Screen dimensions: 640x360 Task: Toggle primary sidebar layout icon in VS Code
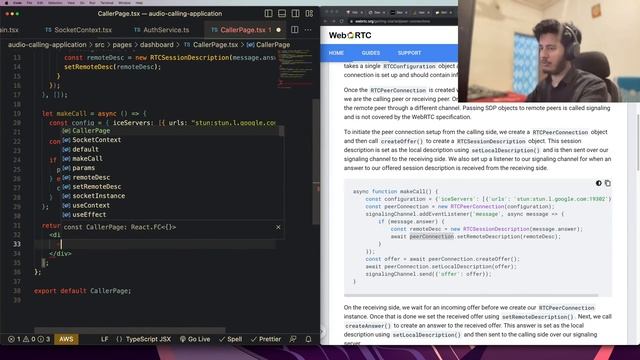(x=268, y=13)
